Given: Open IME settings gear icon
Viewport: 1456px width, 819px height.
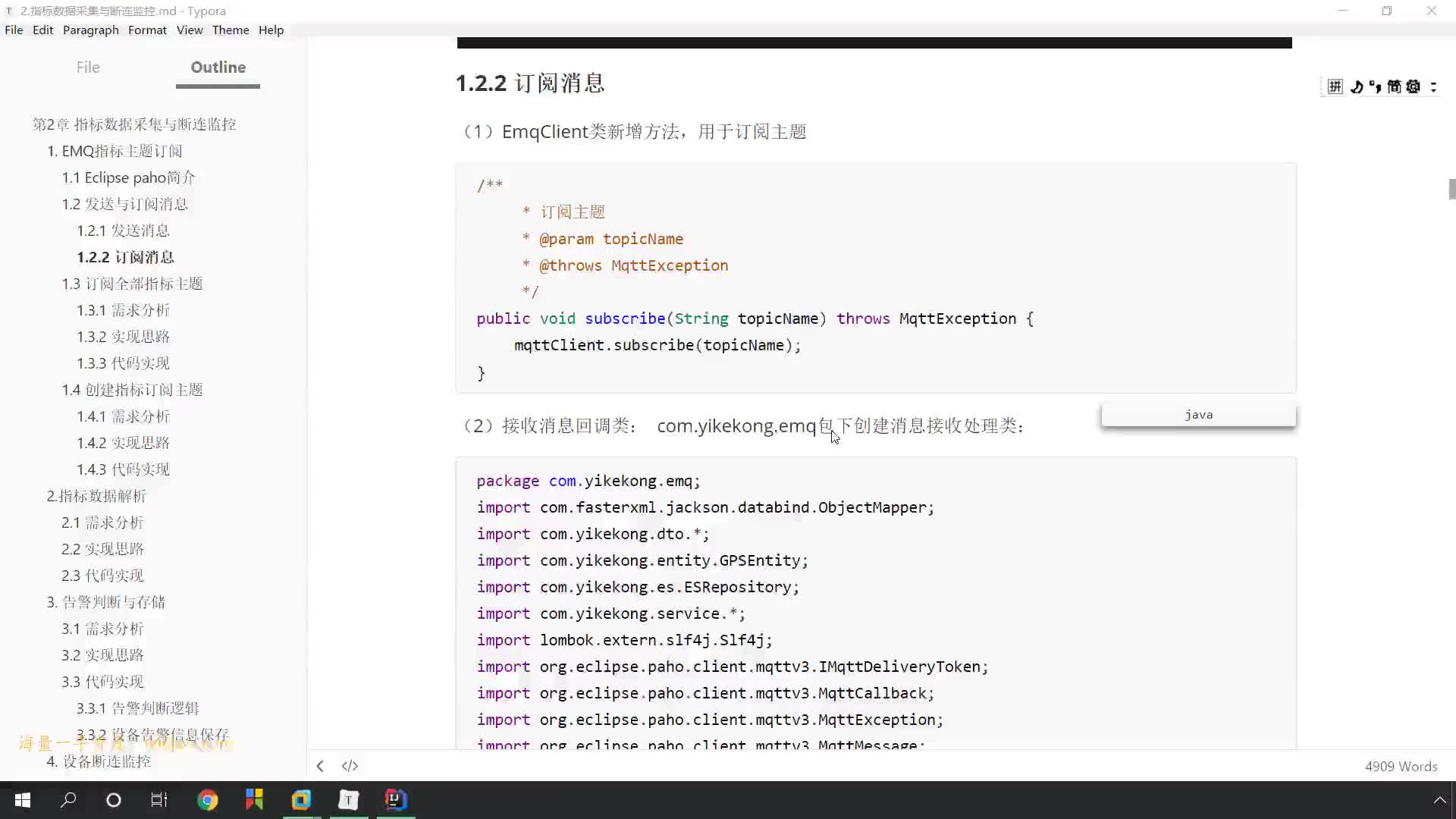Looking at the screenshot, I should (1413, 86).
